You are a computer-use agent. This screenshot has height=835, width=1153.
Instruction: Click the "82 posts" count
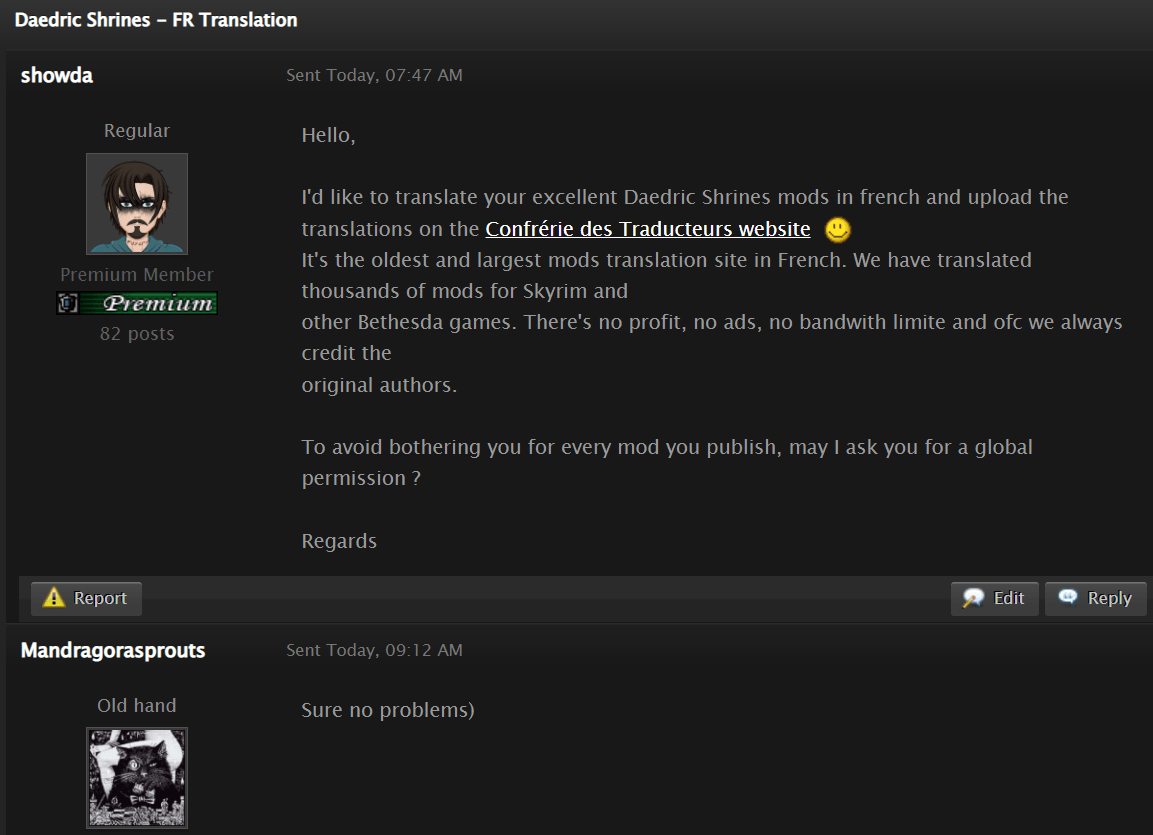pyautogui.click(x=137, y=334)
